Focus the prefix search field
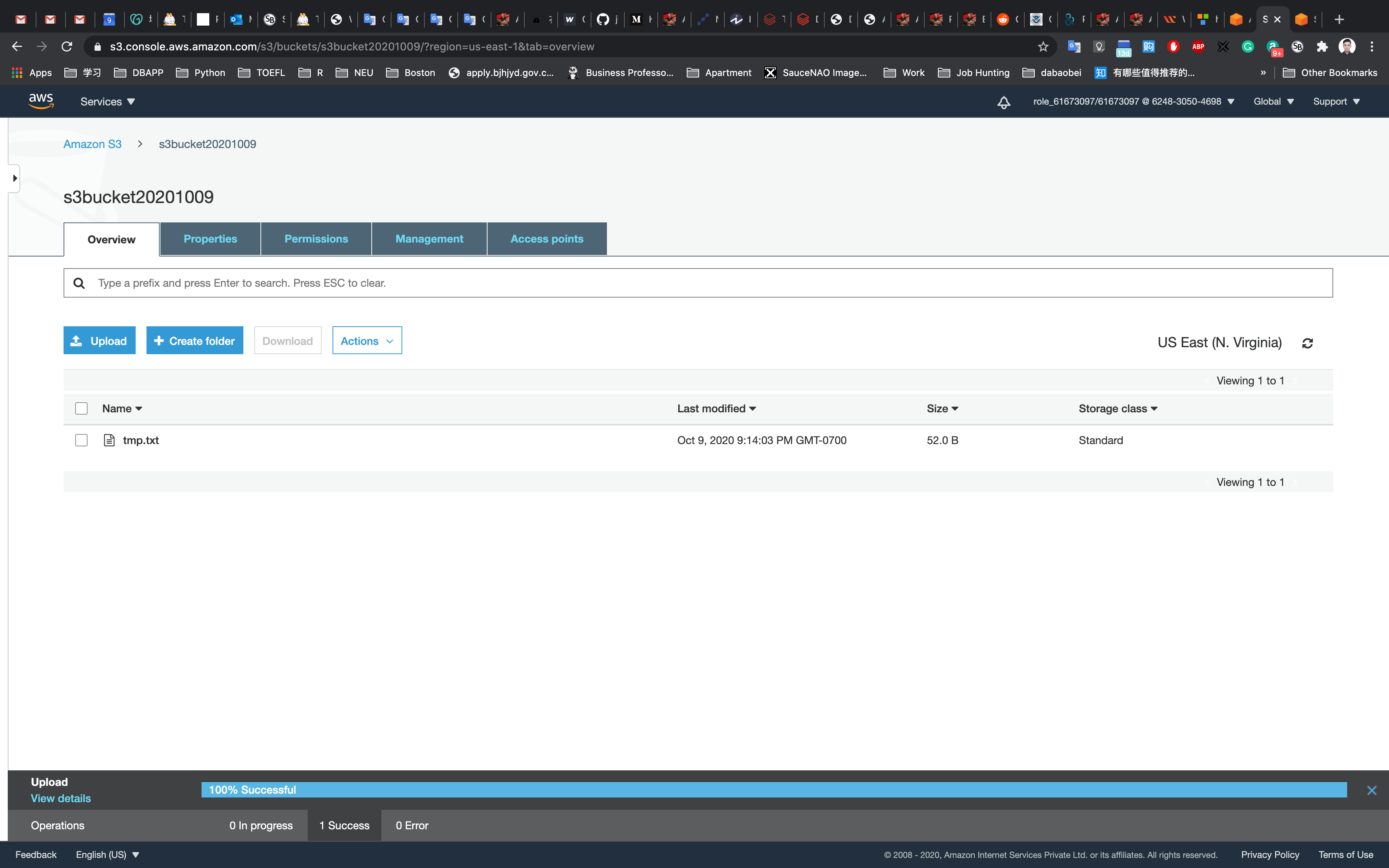This screenshot has height=868, width=1389. (x=697, y=283)
